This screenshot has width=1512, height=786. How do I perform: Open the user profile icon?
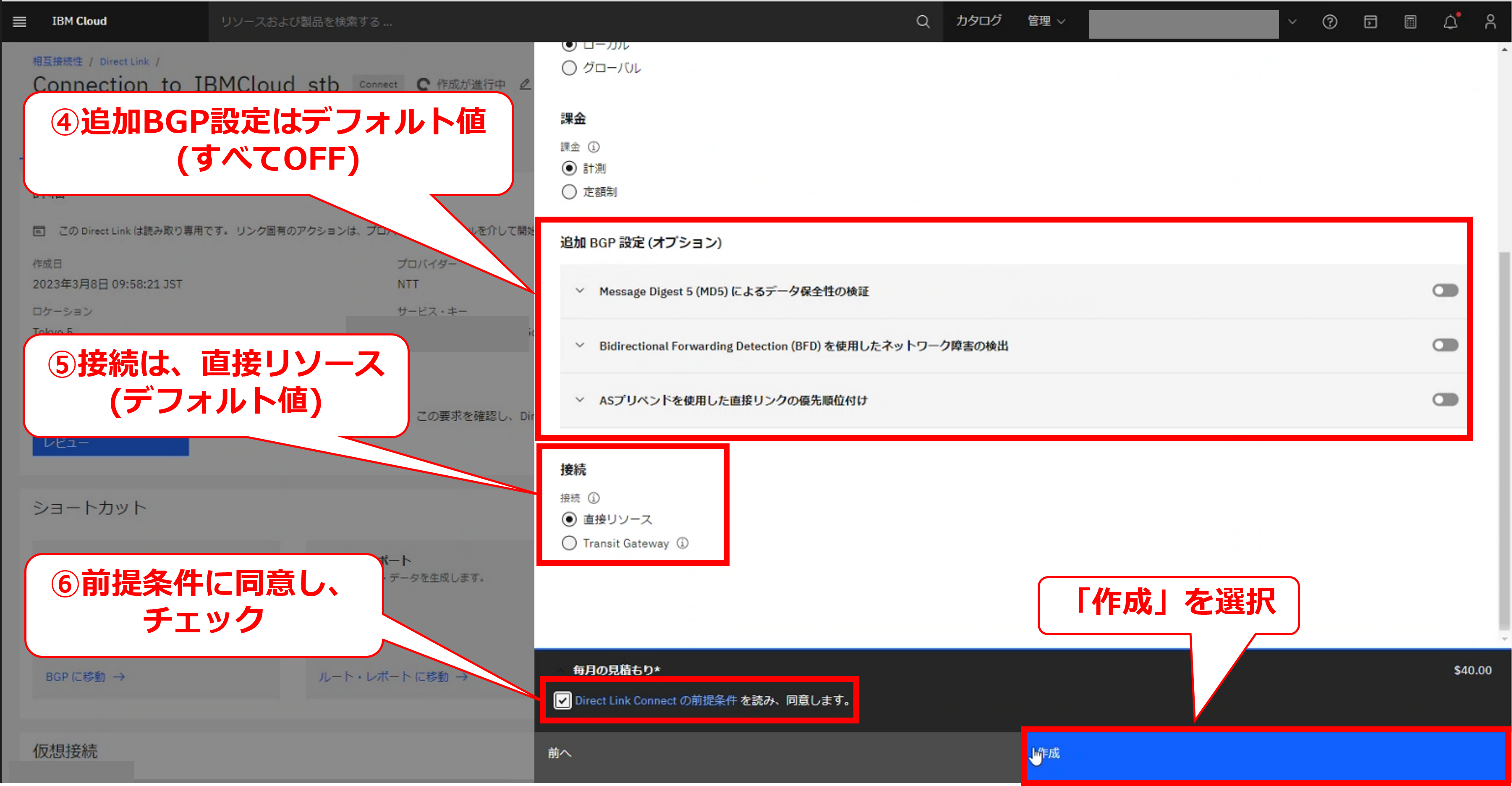(x=1490, y=22)
